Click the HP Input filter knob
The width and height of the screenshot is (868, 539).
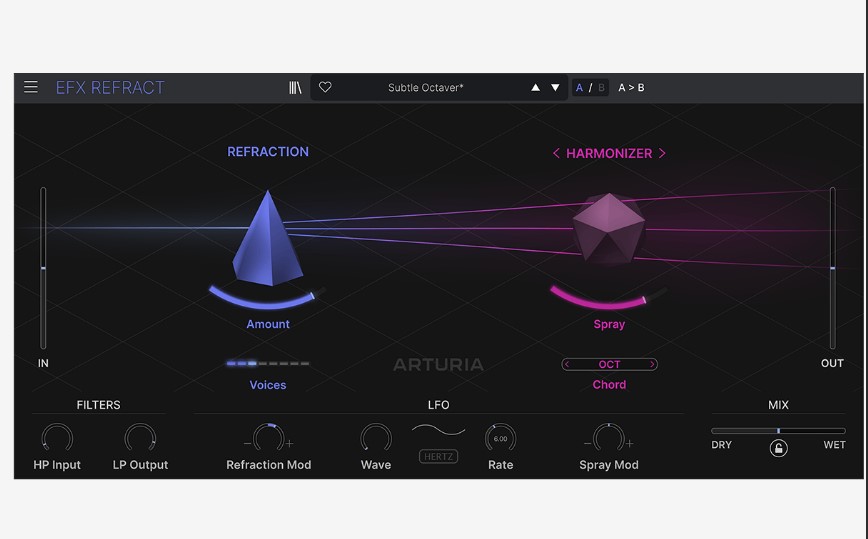[x=57, y=438]
